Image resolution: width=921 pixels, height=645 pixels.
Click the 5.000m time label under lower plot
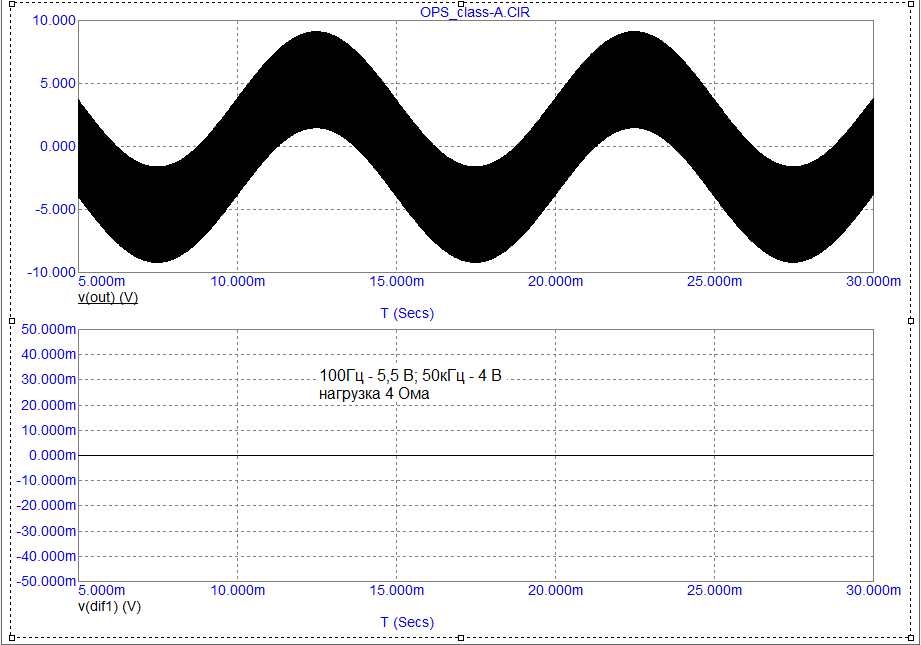click(x=102, y=590)
